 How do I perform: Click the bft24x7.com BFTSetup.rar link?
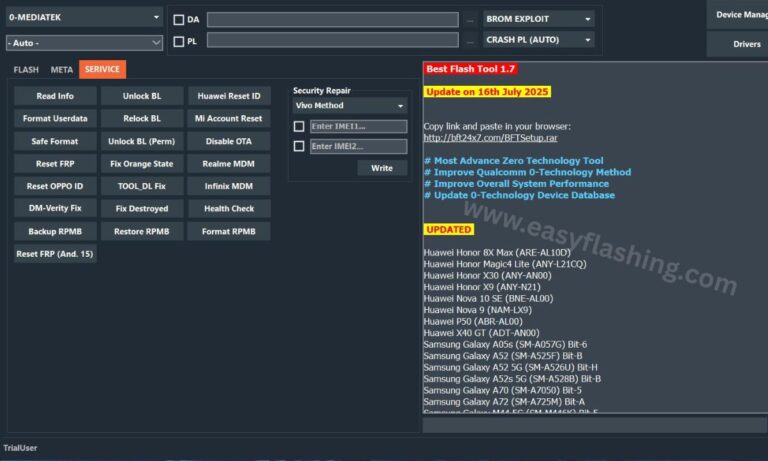[x=490, y=138]
